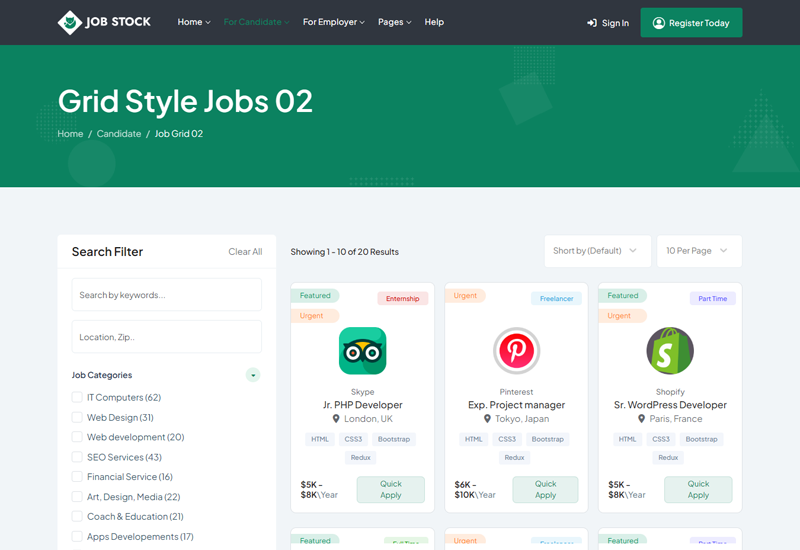The image size is (800, 550).
Task: Quick Apply for Exp. Project manager
Action: [545, 489]
